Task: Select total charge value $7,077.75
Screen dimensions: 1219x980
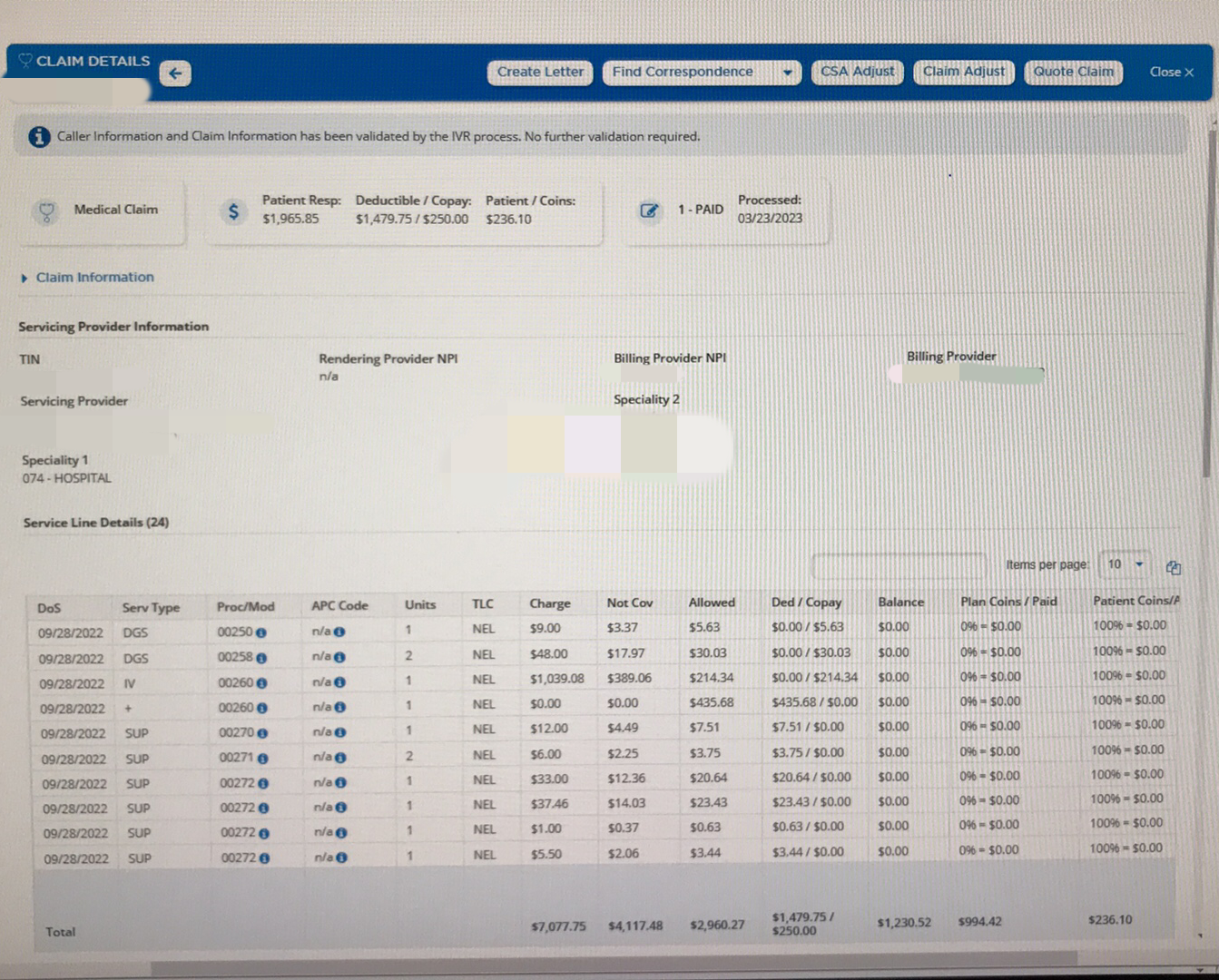Action: [558, 926]
